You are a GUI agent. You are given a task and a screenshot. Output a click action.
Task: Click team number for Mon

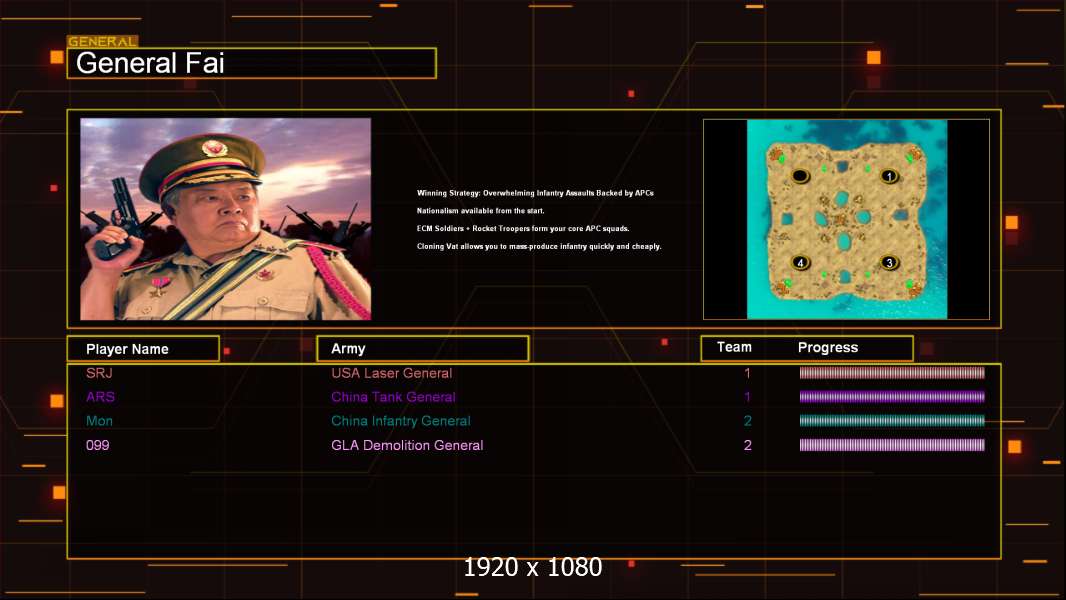pos(747,421)
